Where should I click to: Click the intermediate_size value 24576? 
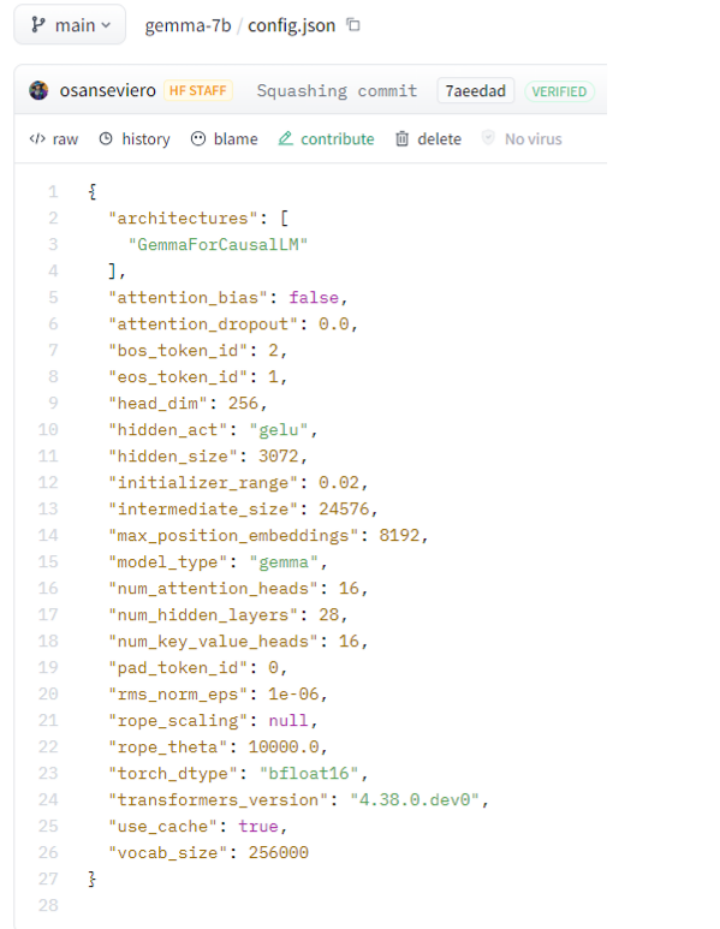(344, 509)
